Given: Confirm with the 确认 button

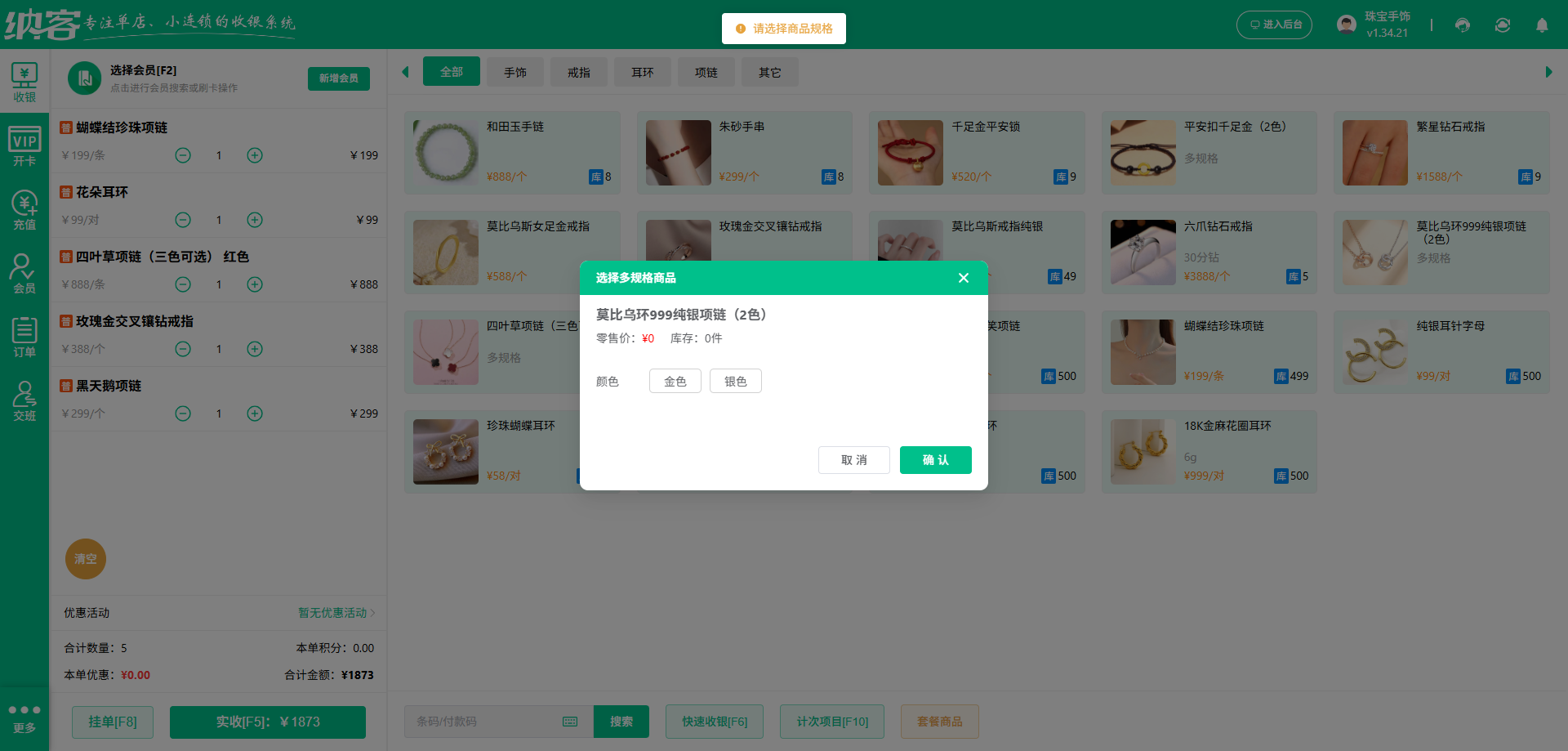Looking at the screenshot, I should [x=935, y=460].
